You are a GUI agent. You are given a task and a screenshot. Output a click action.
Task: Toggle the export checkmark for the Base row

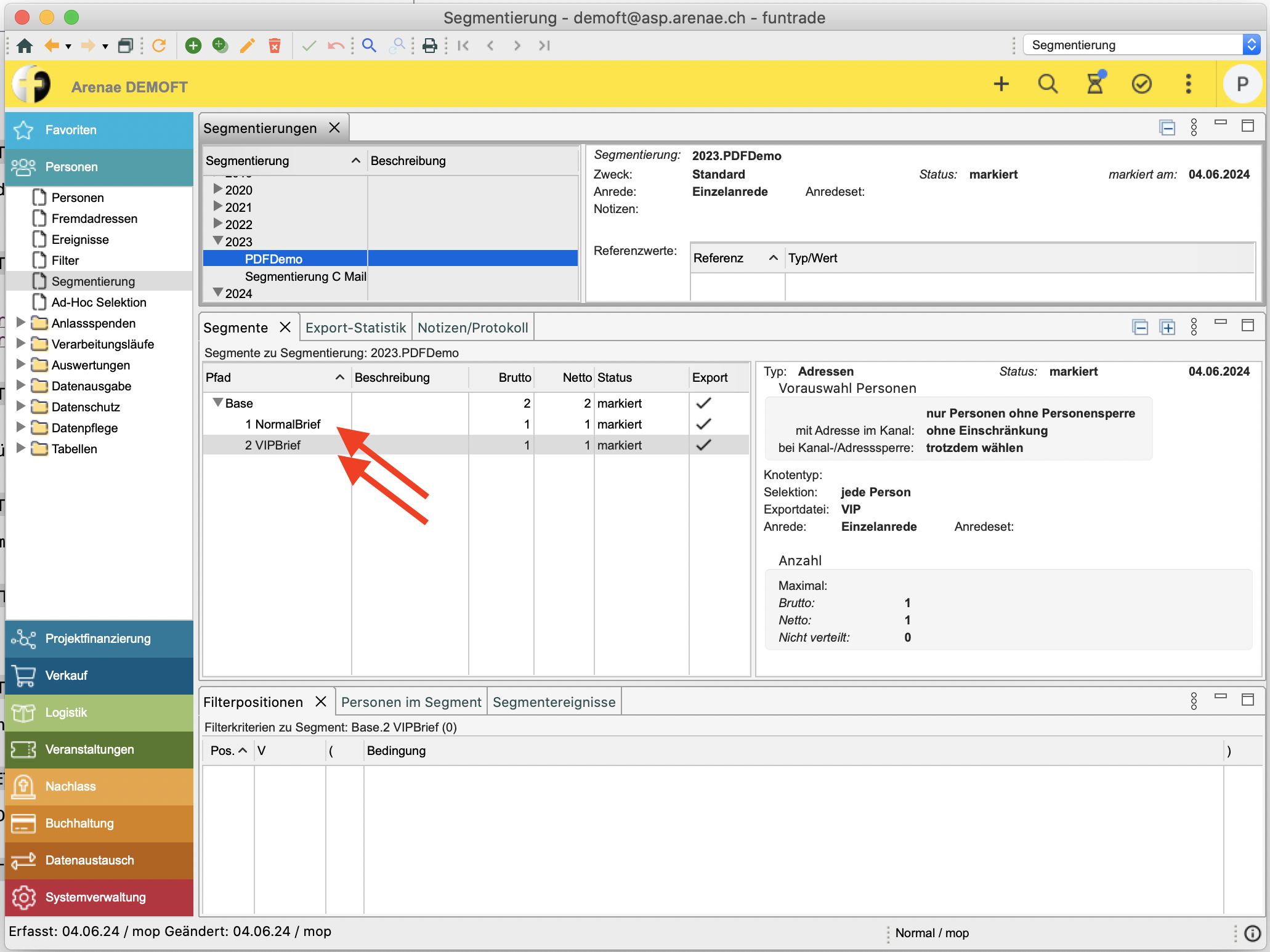coord(703,403)
